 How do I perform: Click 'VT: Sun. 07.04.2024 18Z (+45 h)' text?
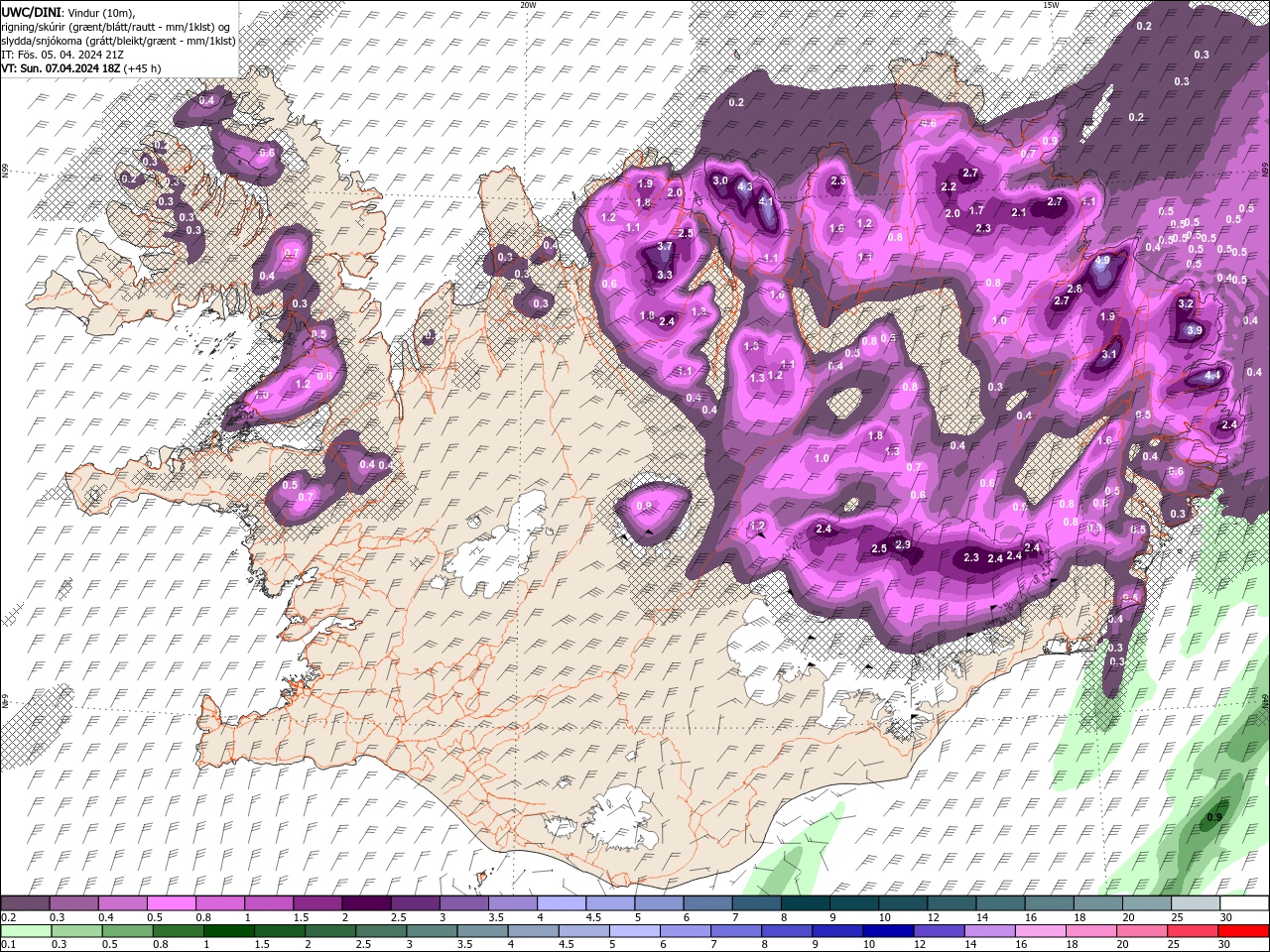click(81, 68)
